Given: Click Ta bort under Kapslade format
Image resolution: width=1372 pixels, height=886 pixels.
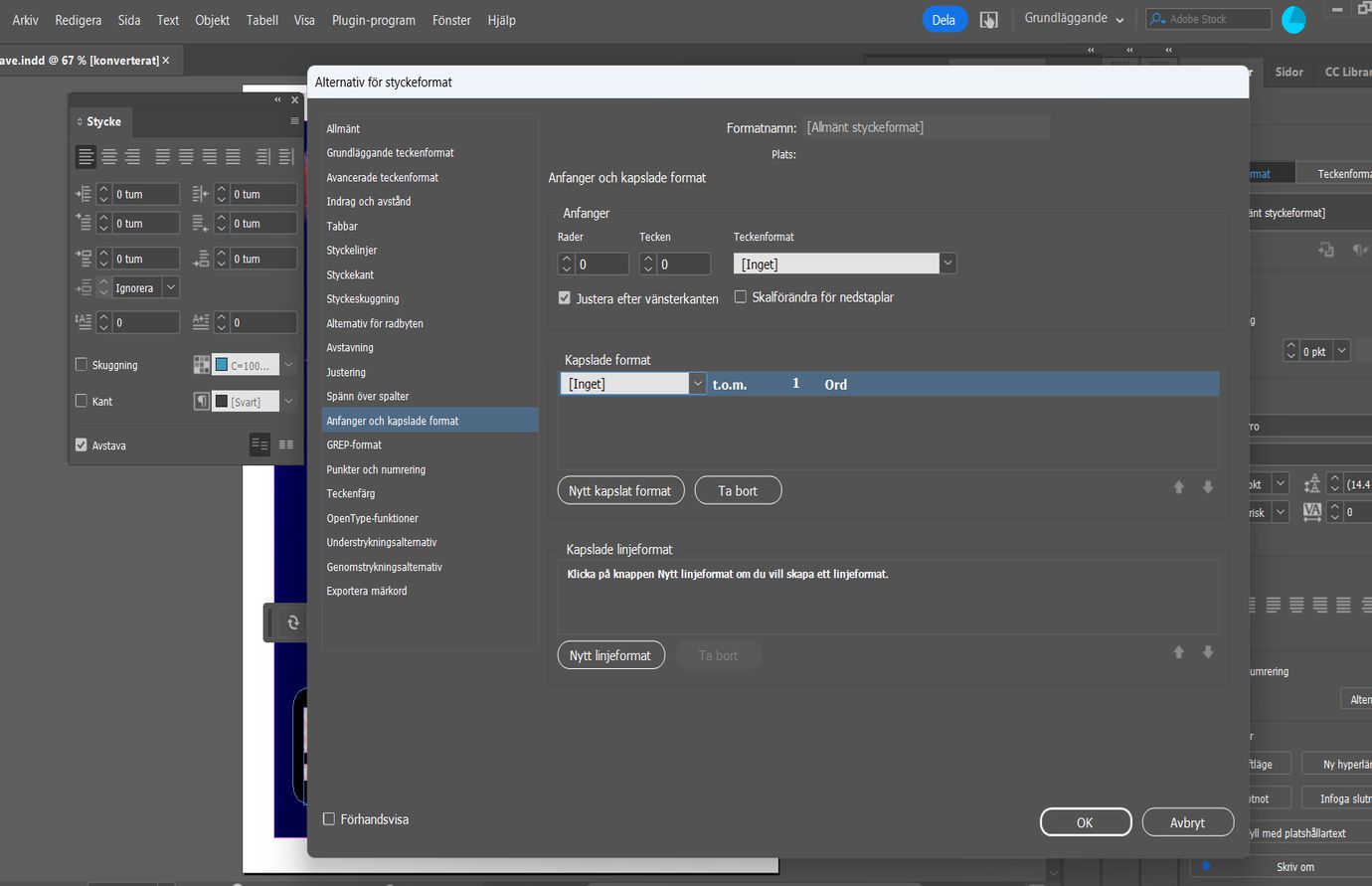Looking at the screenshot, I should 738,490.
